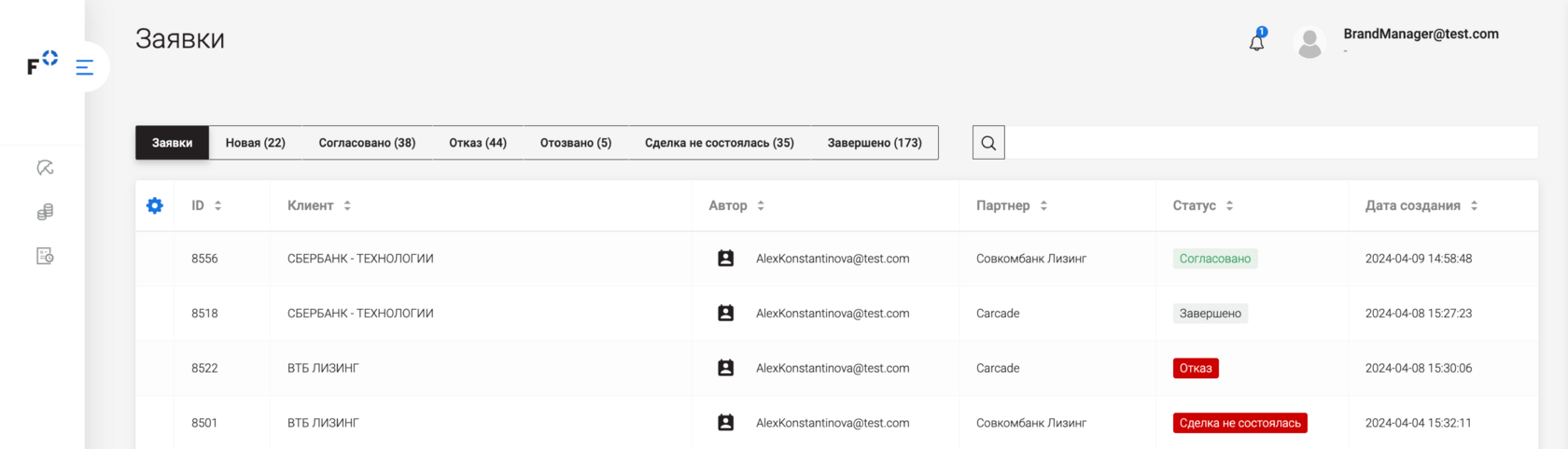Click the user profile avatar
This screenshot has height=449, width=1568.
[x=1309, y=43]
